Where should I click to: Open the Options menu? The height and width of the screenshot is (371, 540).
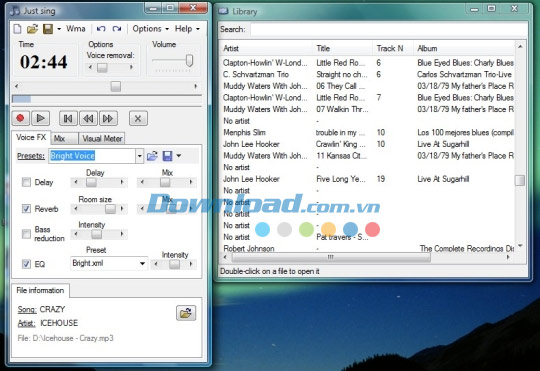(x=150, y=29)
